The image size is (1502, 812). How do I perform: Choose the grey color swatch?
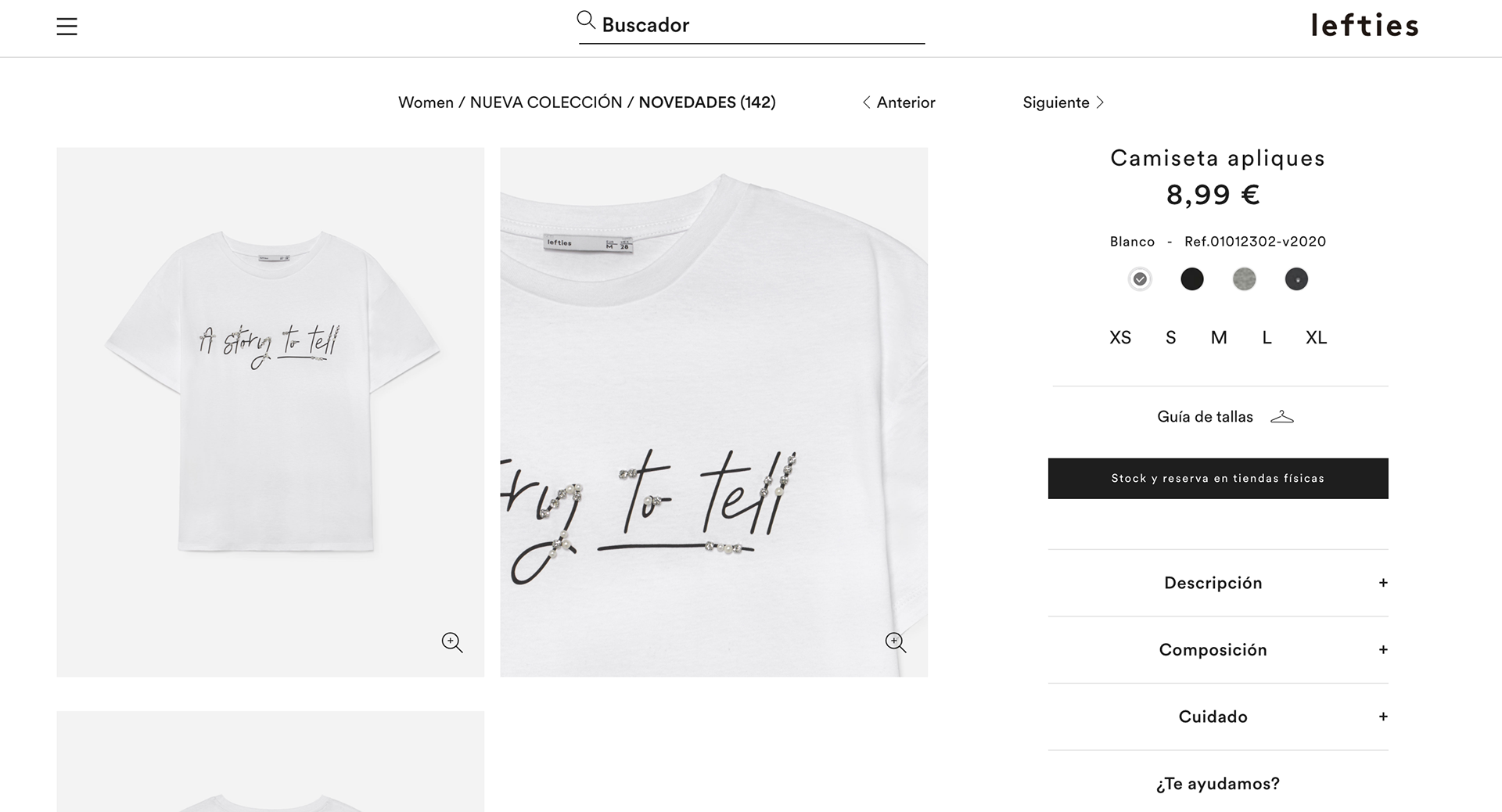pyautogui.click(x=1244, y=279)
